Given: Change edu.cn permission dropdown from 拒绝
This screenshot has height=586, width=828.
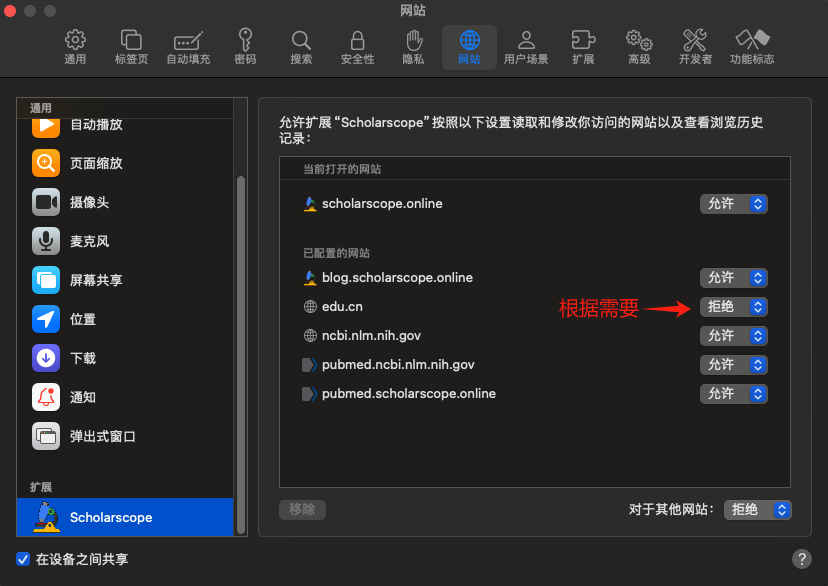Looking at the screenshot, I should (x=733, y=307).
